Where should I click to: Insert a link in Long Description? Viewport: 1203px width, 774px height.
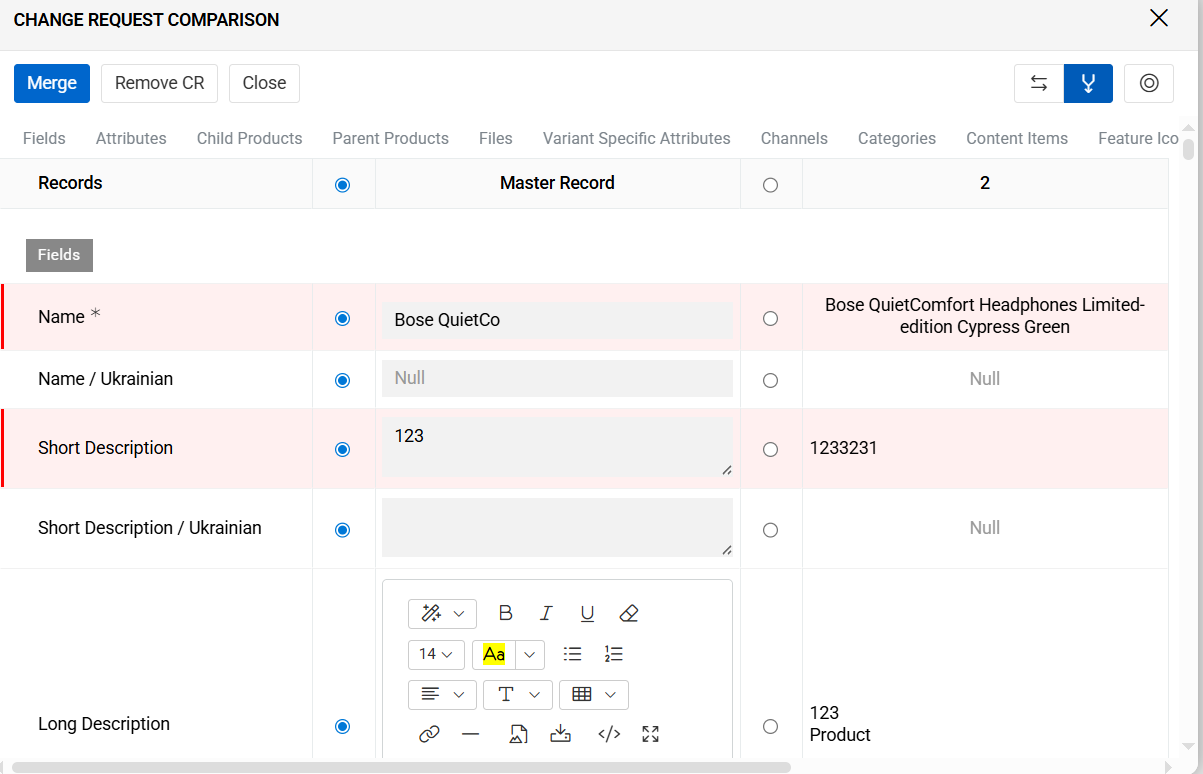[x=429, y=734]
